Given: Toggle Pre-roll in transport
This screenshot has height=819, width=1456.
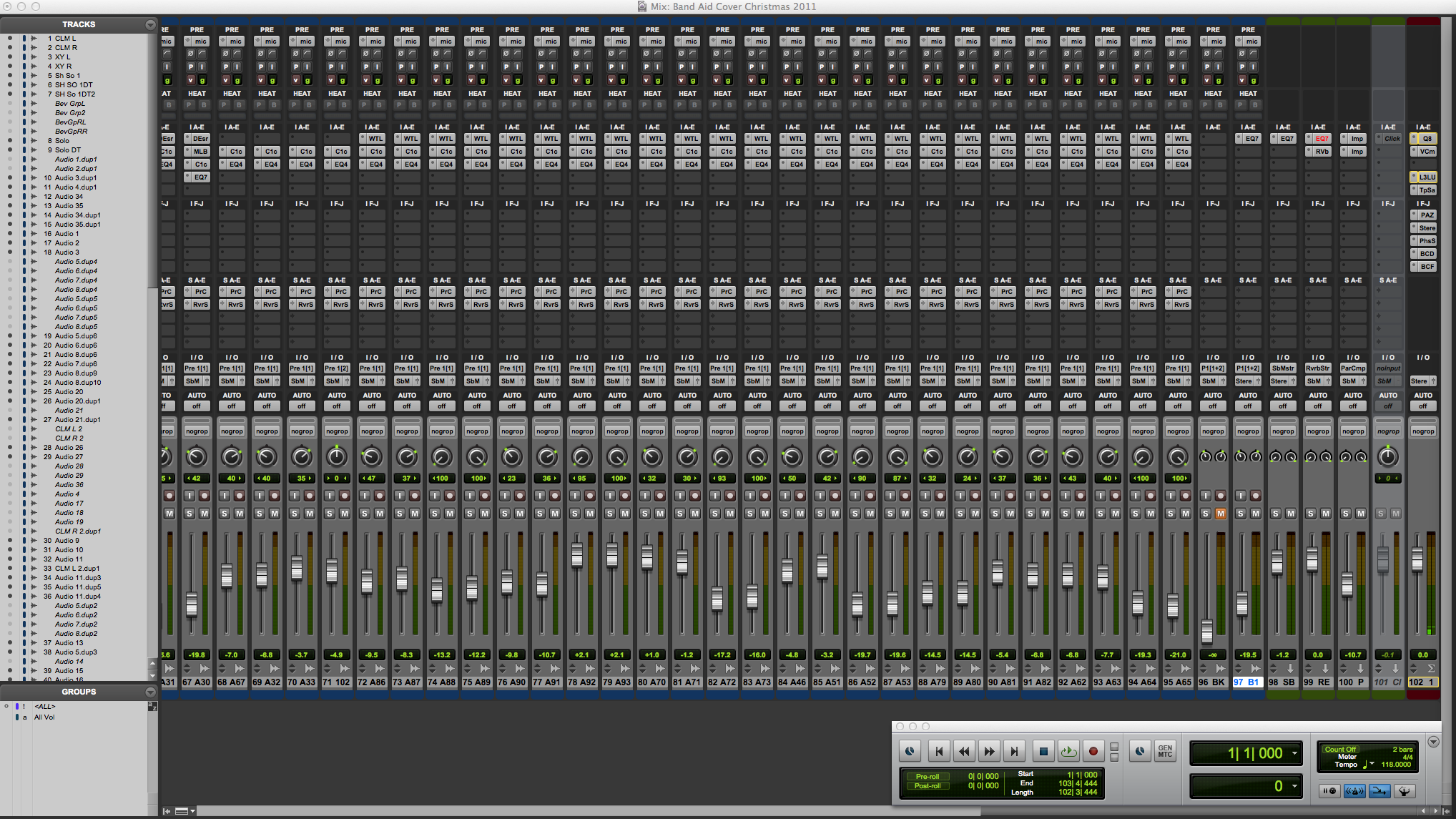Looking at the screenshot, I should pyautogui.click(x=928, y=776).
